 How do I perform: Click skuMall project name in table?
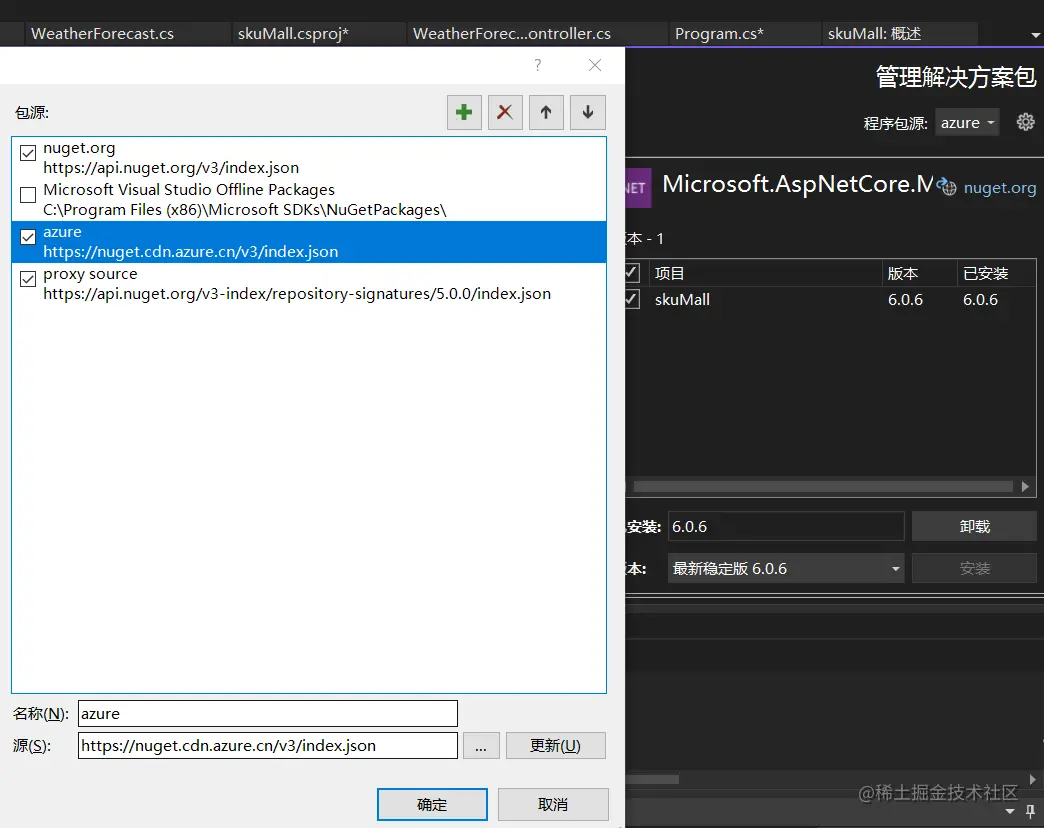click(682, 300)
